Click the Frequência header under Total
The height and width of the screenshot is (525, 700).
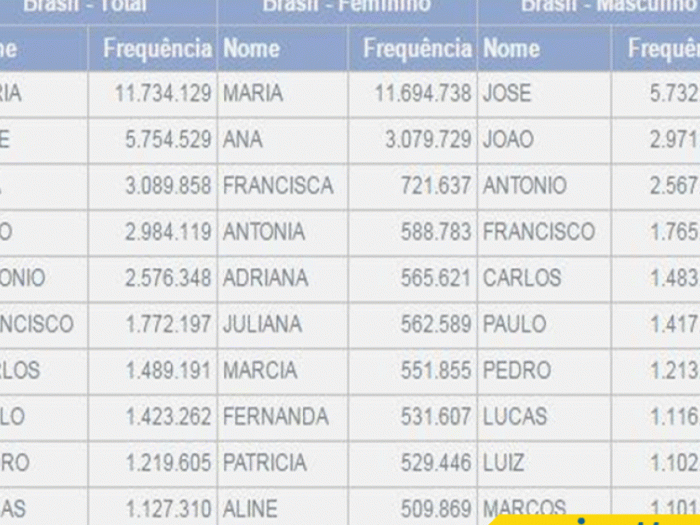tap(152, 48)
